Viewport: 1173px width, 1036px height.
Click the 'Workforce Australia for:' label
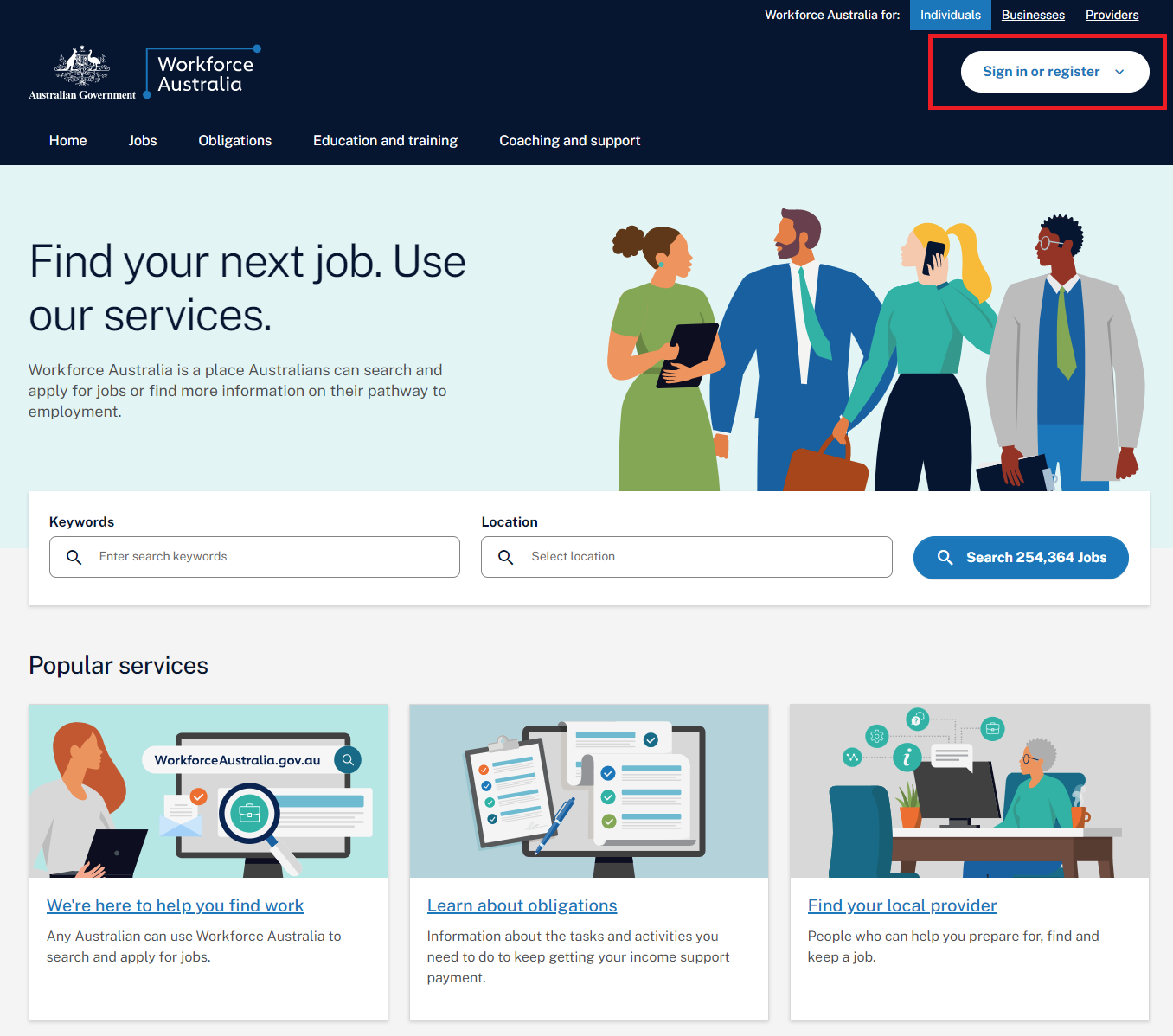832,15
